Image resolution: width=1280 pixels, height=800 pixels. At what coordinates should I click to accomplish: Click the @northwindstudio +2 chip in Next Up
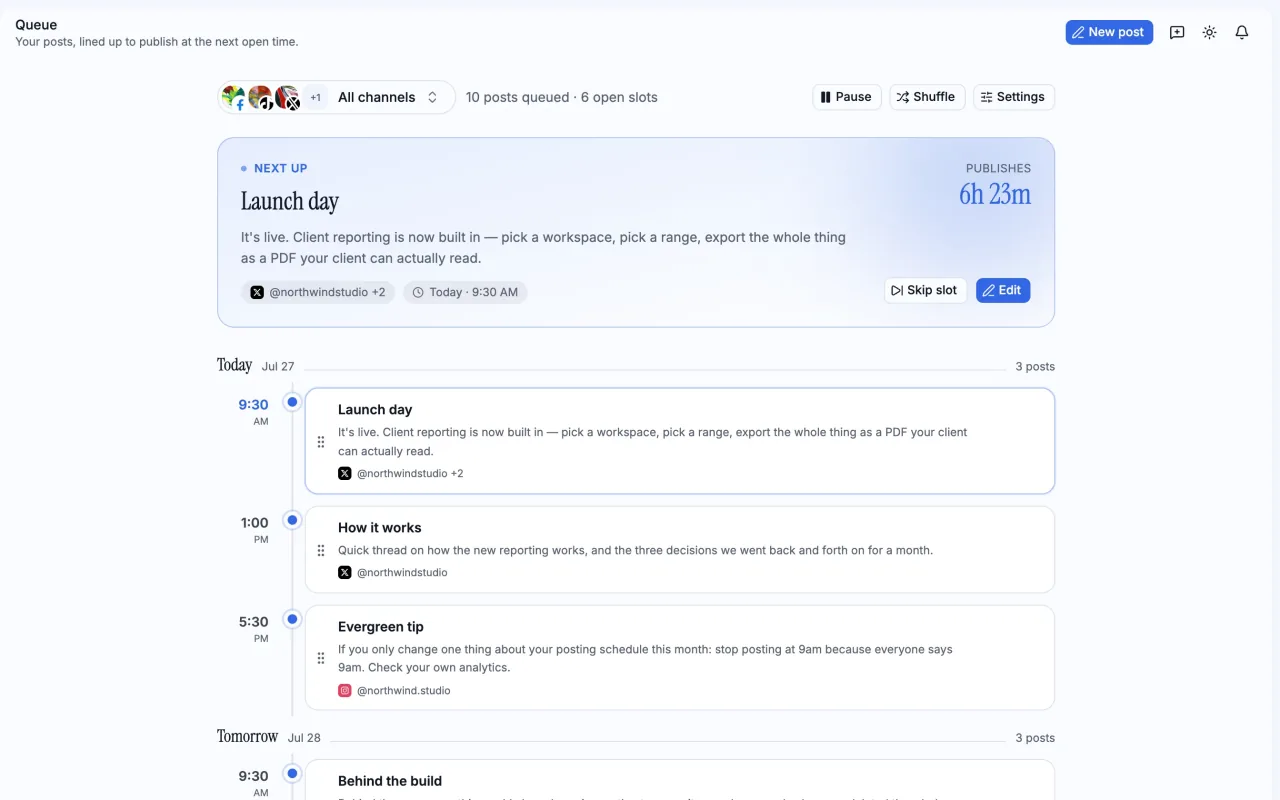pos(318,292)
